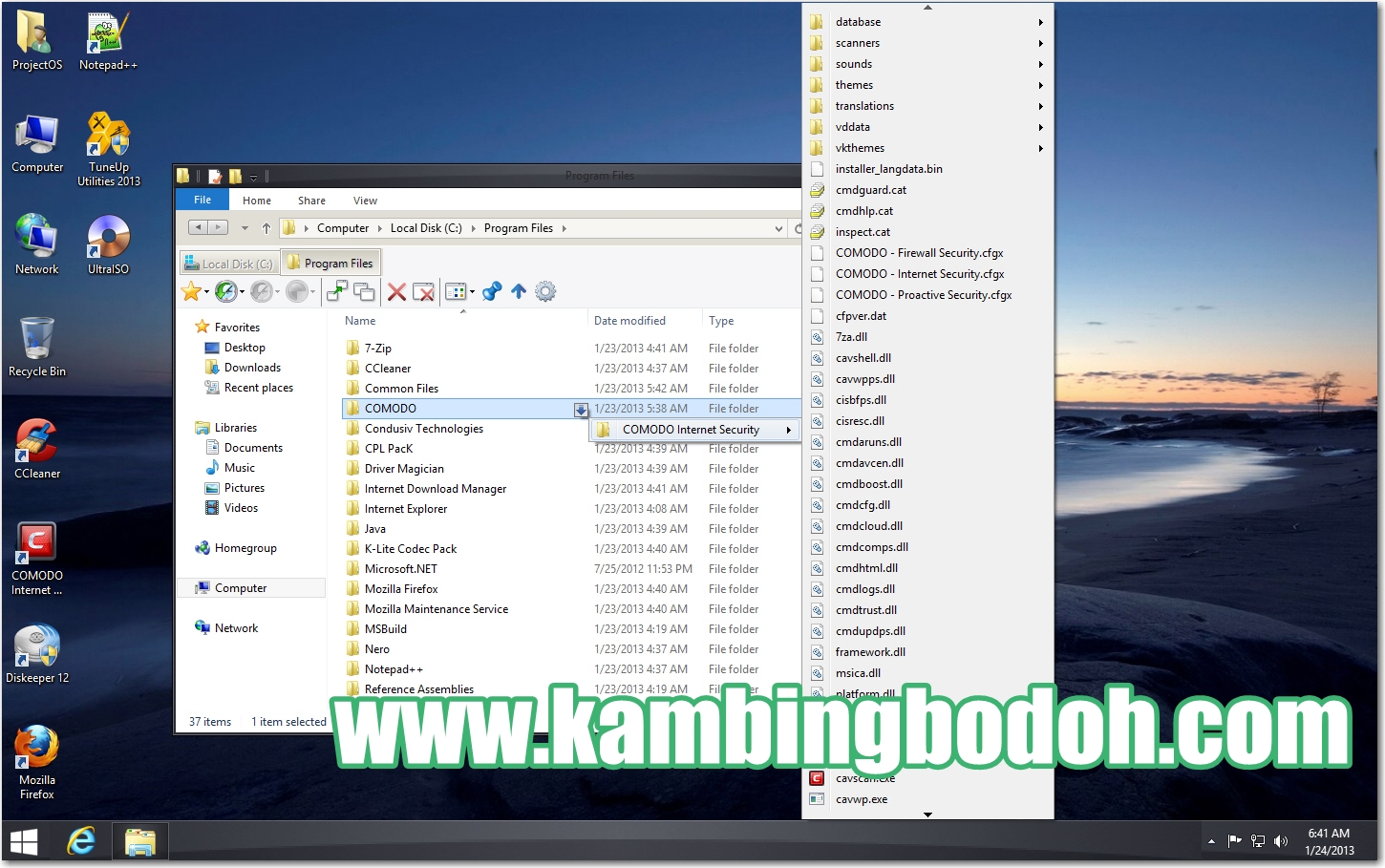Open the Home ribbon tab
The width and height of the screenshot is (1385, 868).
257,201
